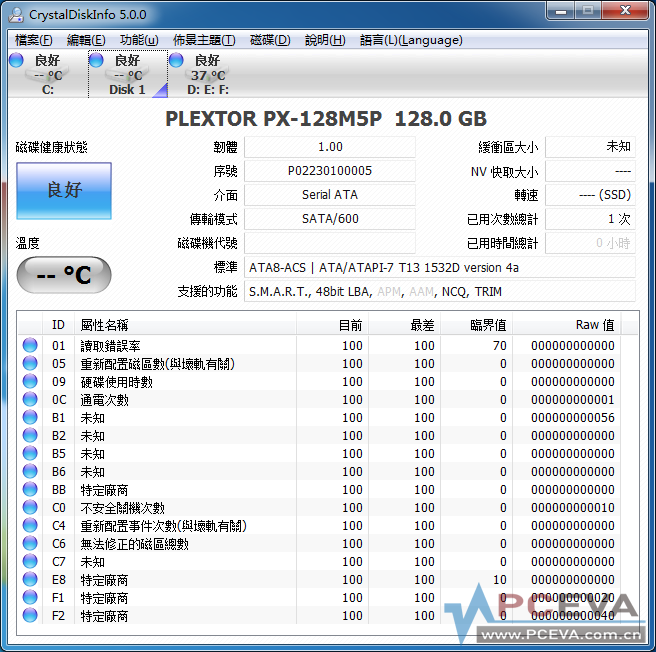This screenshot has height=652, width=656.
Task: Click the serial number field P02230100005
Action: (330, 171)
